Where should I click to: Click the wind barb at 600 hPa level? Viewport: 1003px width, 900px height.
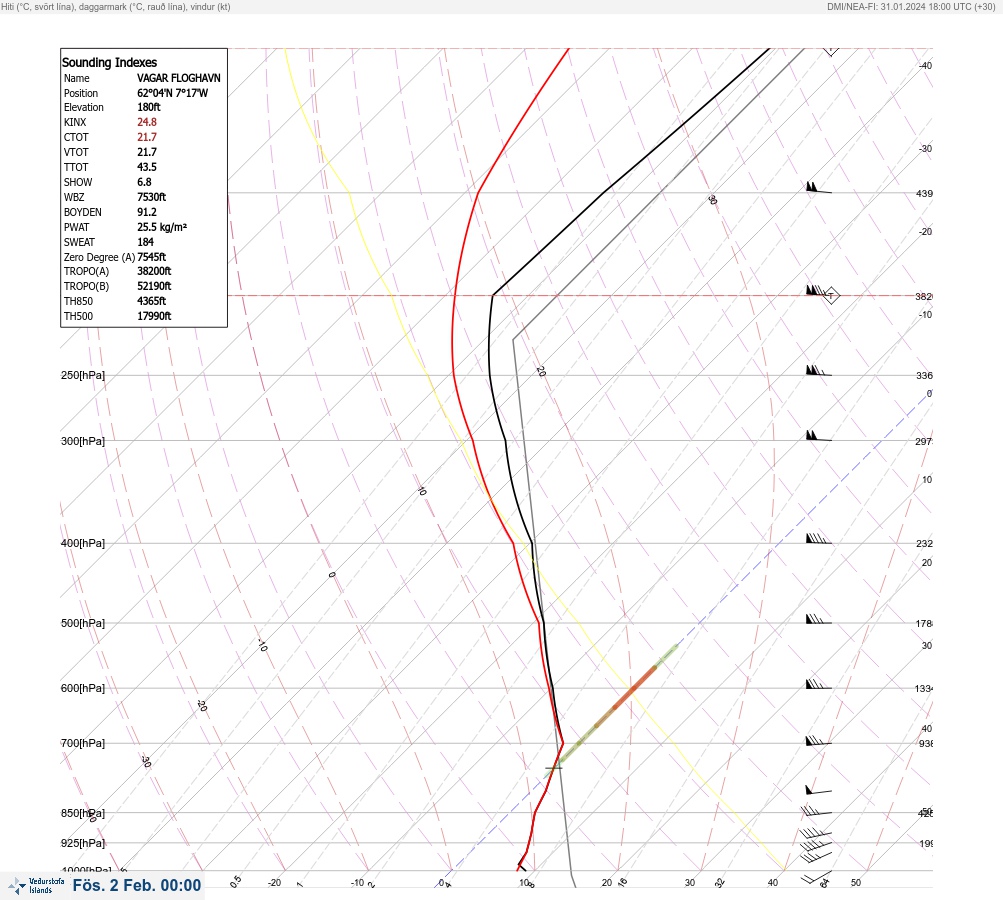coord(818,684)
